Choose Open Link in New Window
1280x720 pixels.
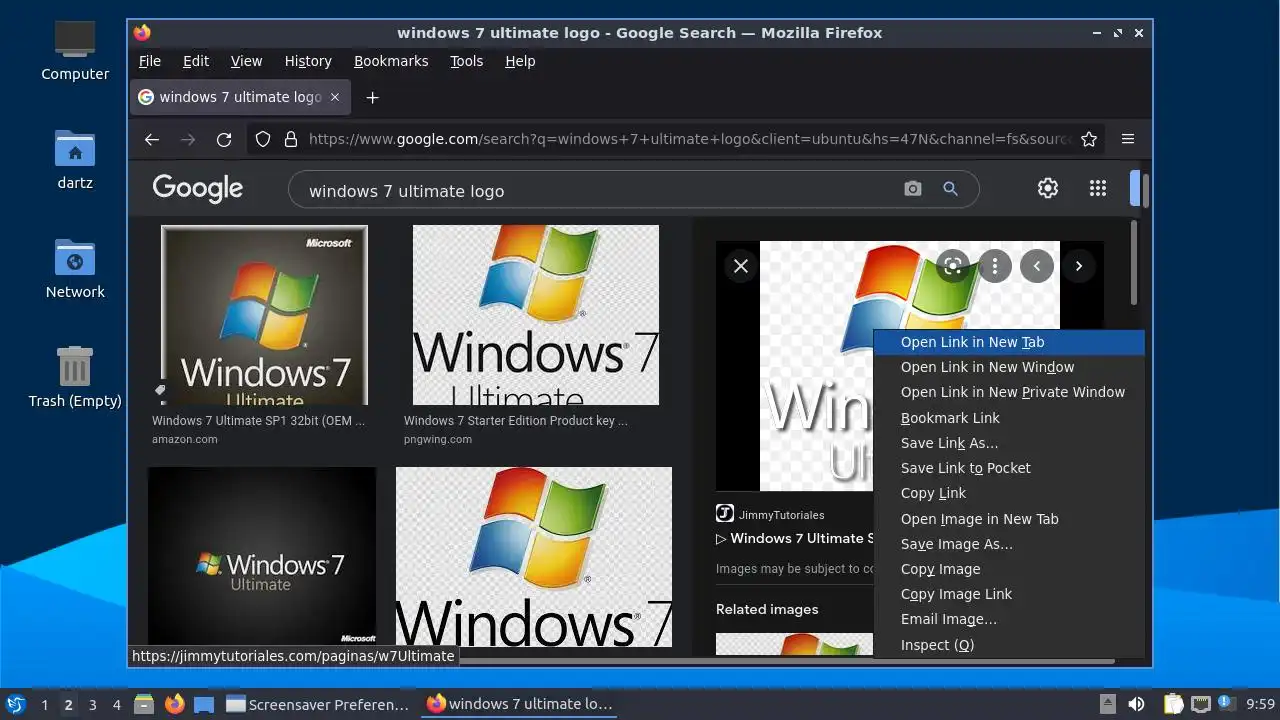[x=1009, y=367]
